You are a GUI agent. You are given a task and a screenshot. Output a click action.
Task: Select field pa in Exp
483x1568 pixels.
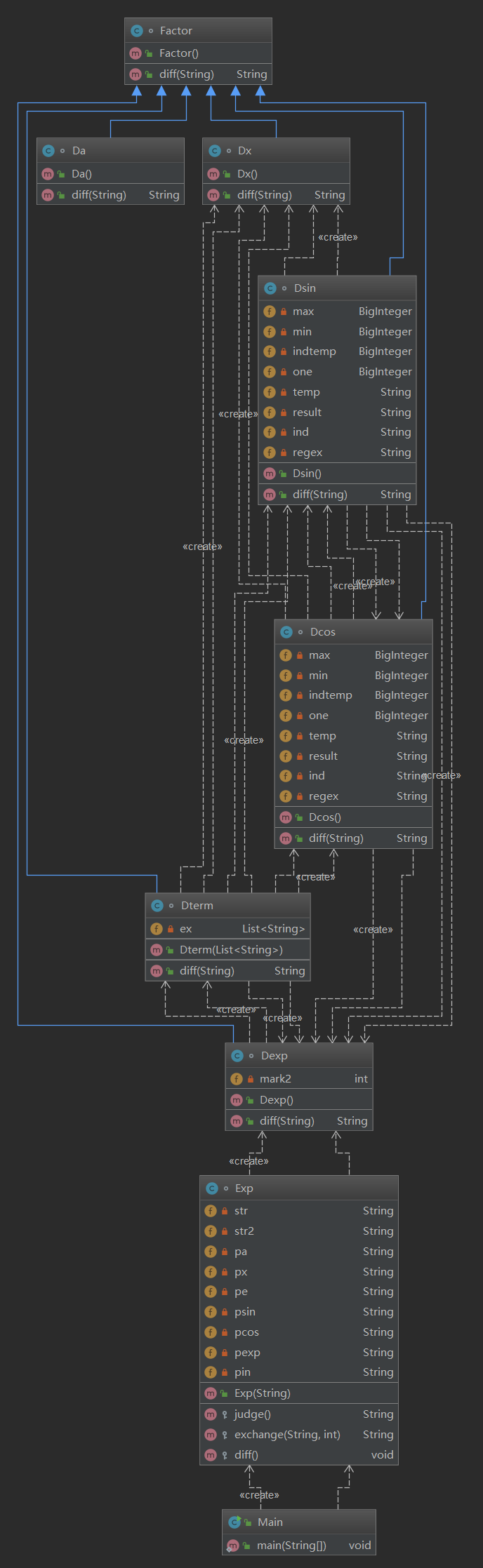pos(241,1252)
